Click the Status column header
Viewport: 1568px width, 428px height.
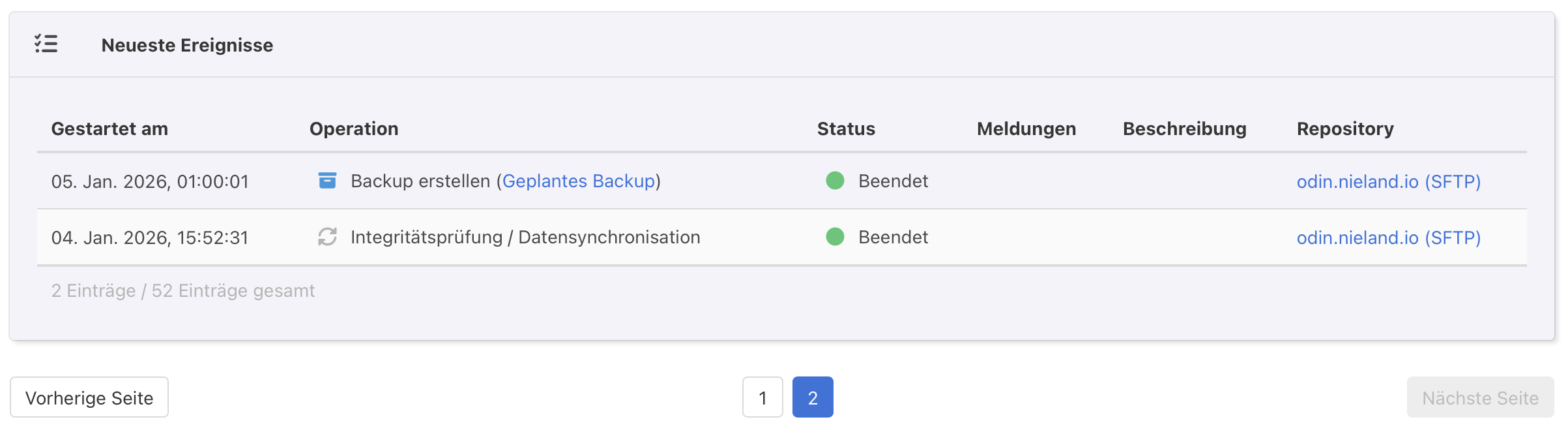[x=846, y=129]
